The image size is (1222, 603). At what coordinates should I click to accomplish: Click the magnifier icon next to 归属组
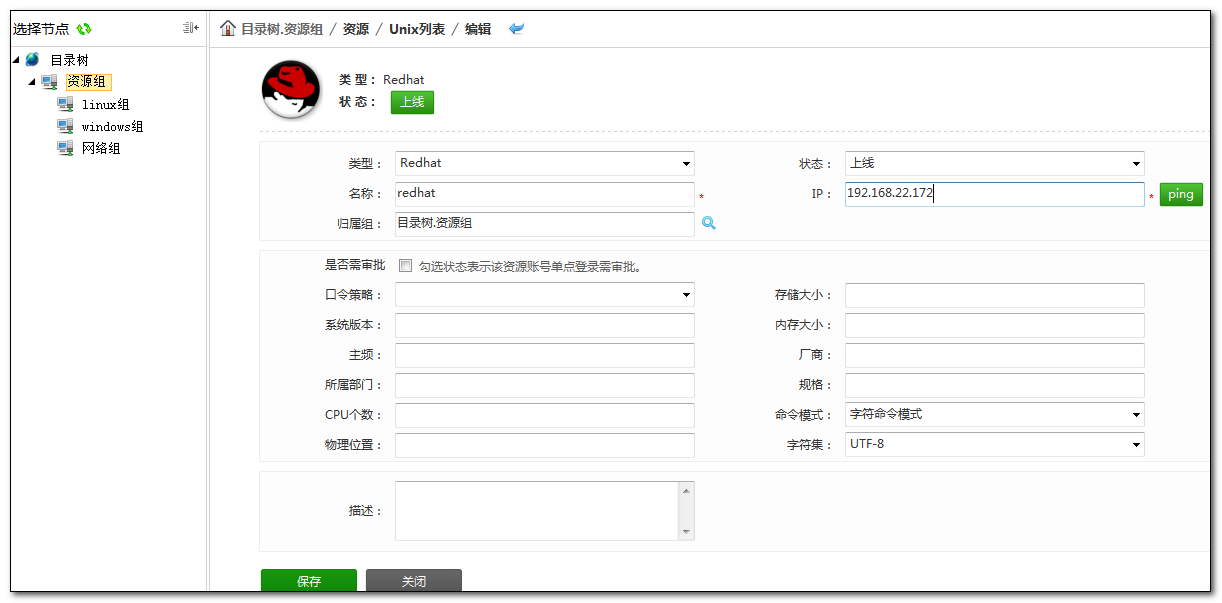point(709,224)
